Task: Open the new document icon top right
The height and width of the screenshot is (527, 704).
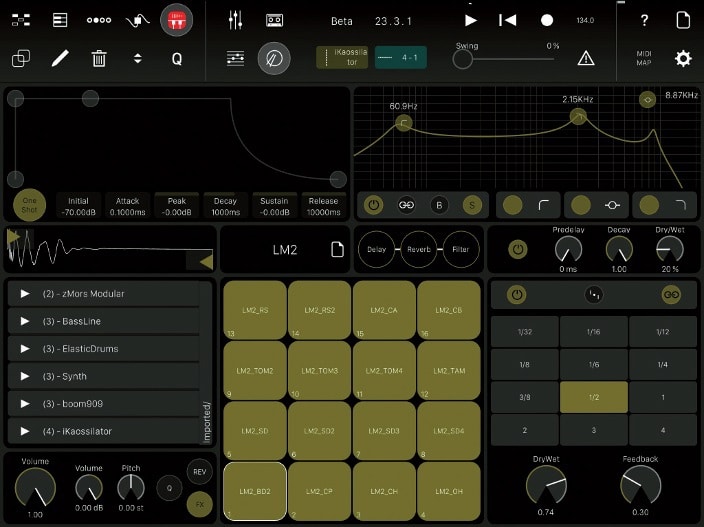Action: [683, 20]
